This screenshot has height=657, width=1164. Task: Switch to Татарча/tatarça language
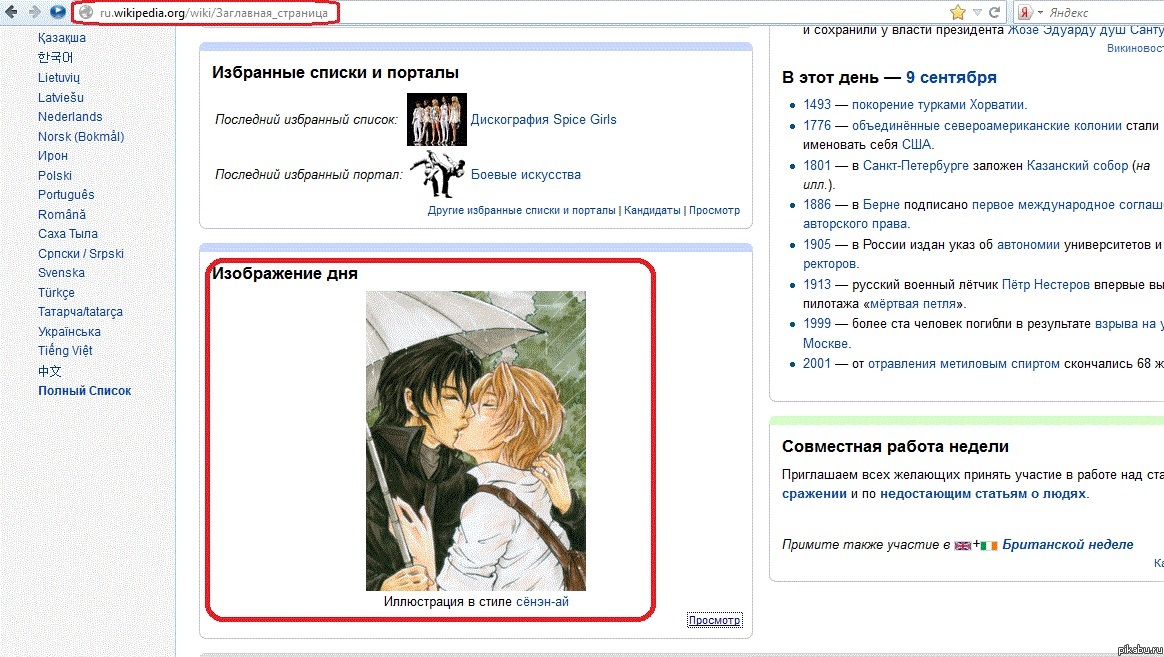[x=80, y=312]
